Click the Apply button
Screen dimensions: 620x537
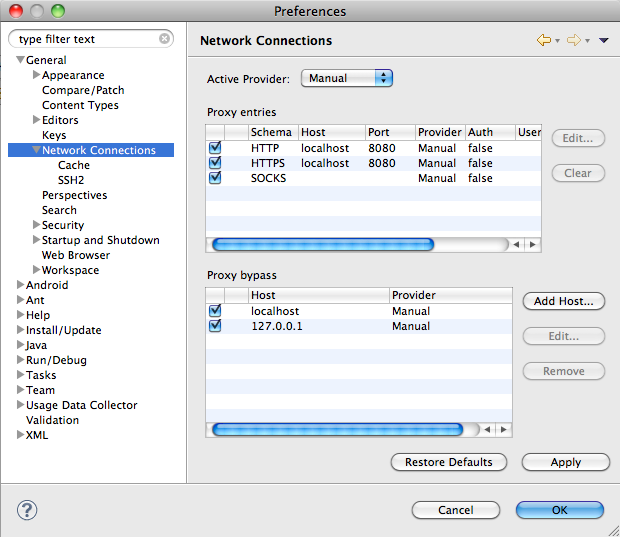coord(566,462)
